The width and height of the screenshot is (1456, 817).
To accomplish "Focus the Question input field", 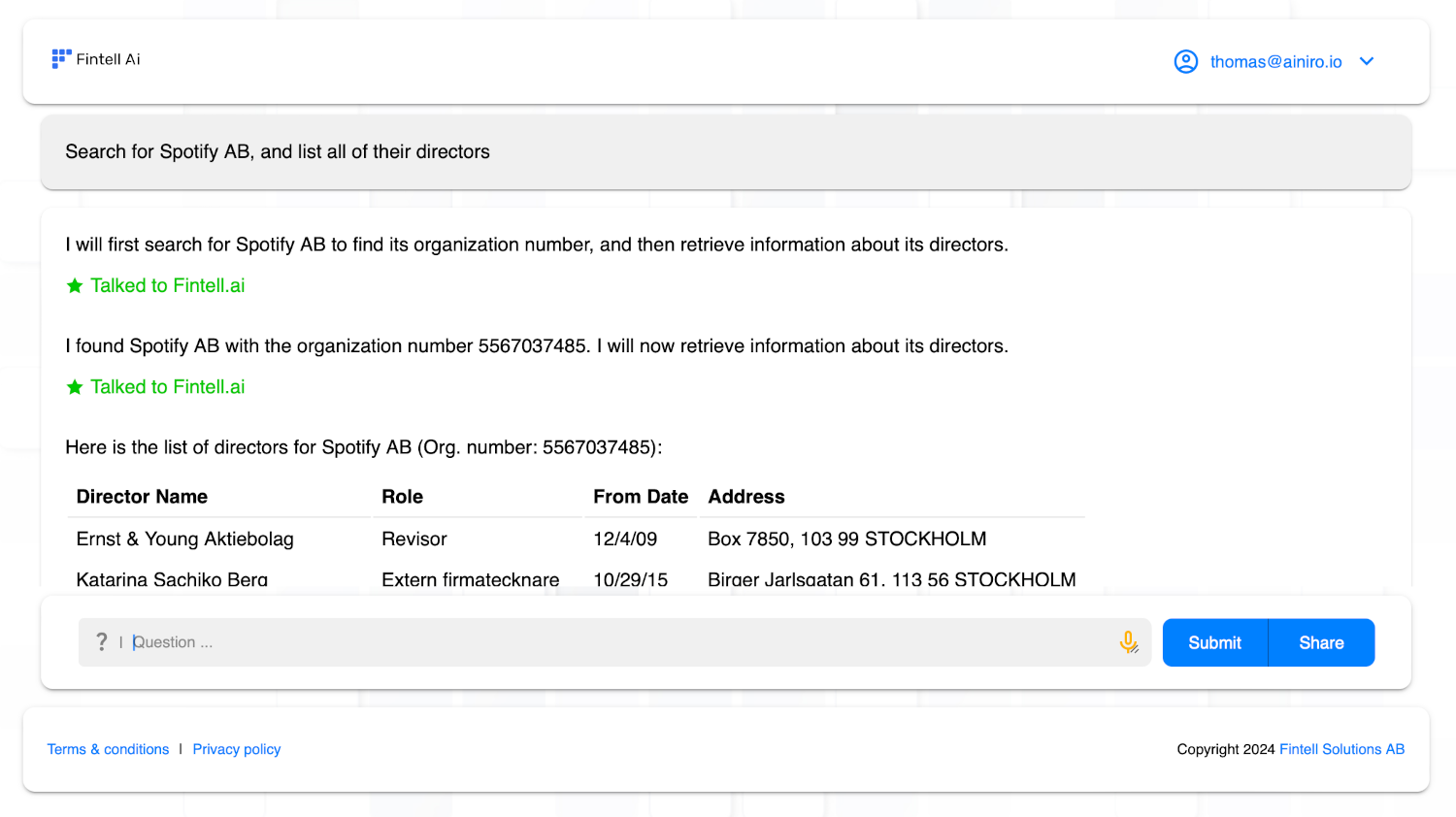I will [x=614, y=642].
